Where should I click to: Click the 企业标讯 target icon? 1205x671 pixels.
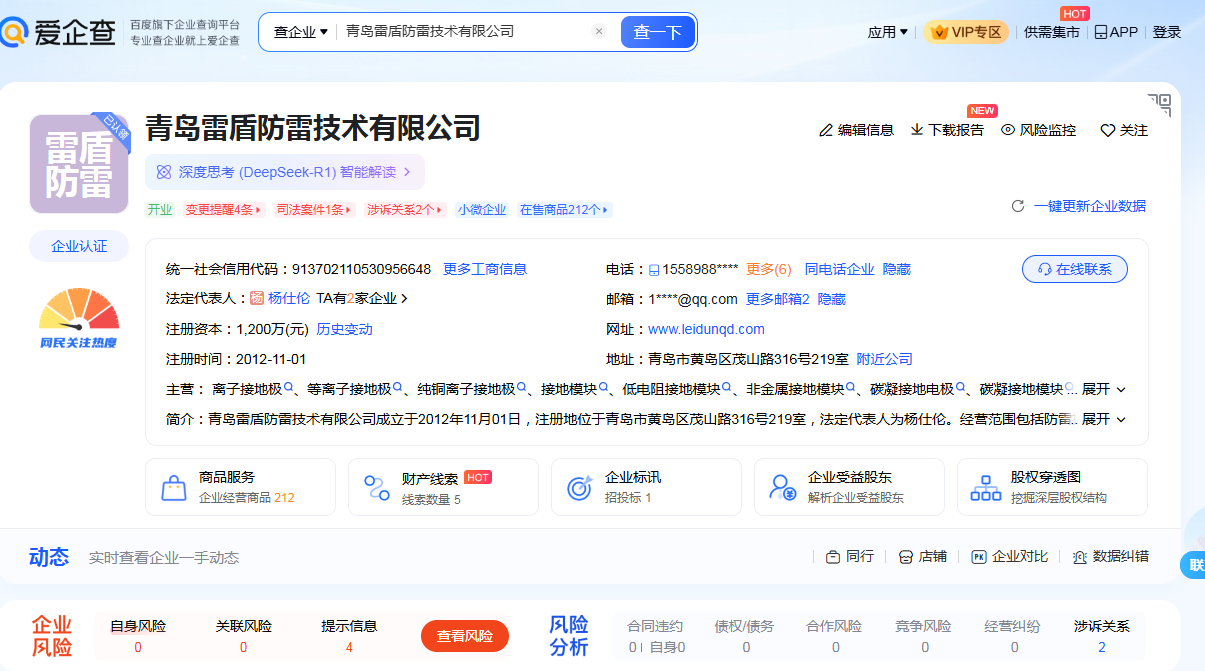click(580, 488)
